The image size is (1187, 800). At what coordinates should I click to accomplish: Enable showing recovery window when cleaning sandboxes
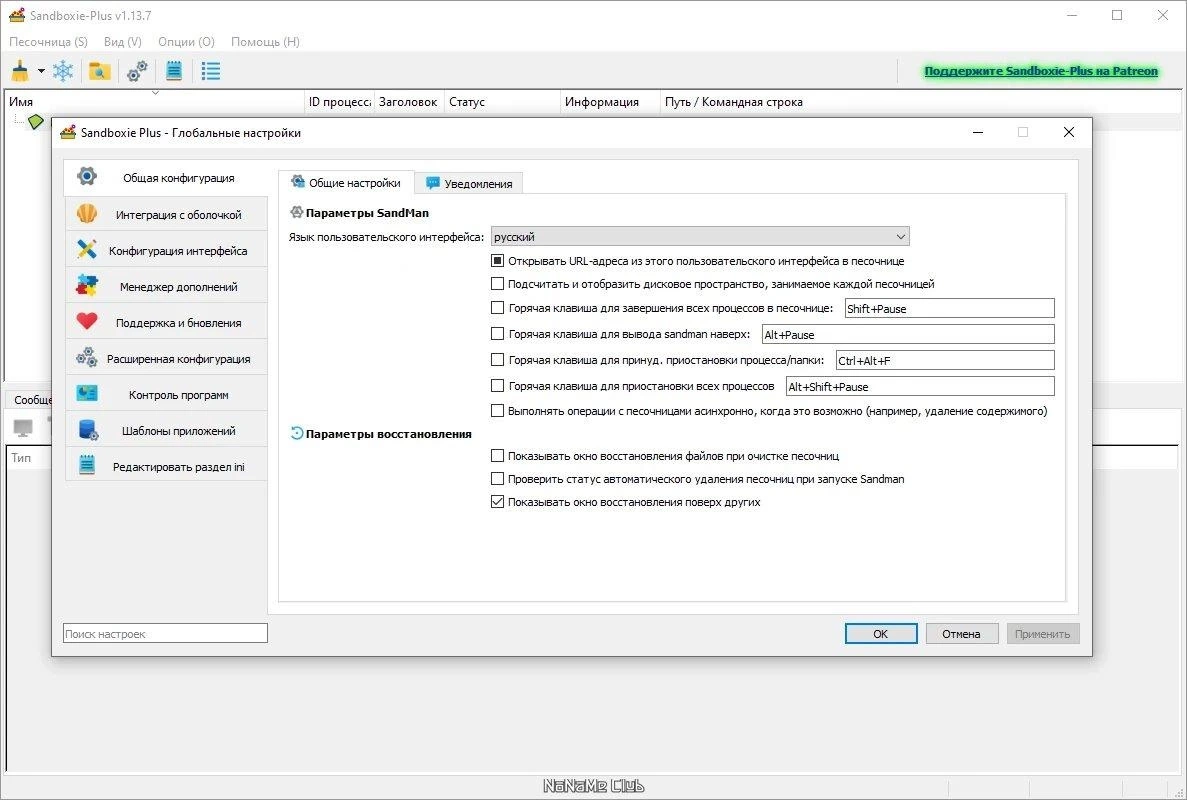(x=497, y=456)
